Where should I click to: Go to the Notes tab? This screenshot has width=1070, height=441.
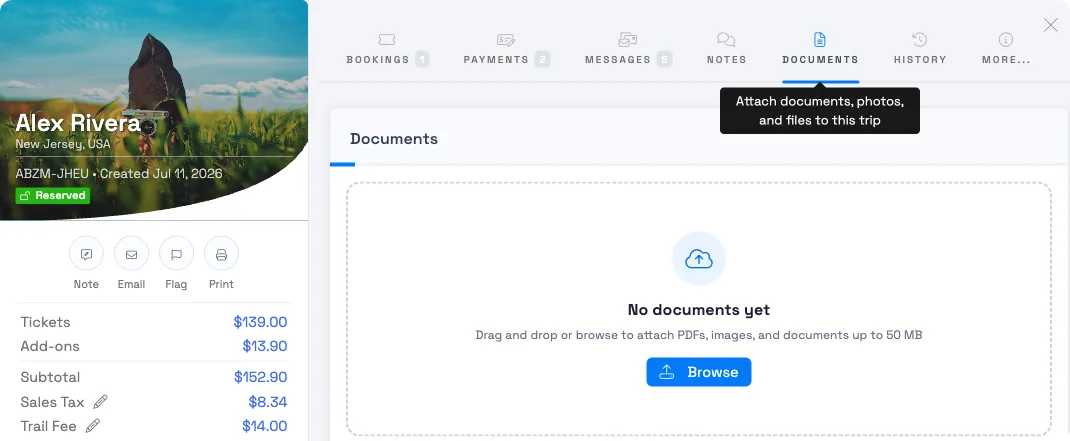pos(726,50)
